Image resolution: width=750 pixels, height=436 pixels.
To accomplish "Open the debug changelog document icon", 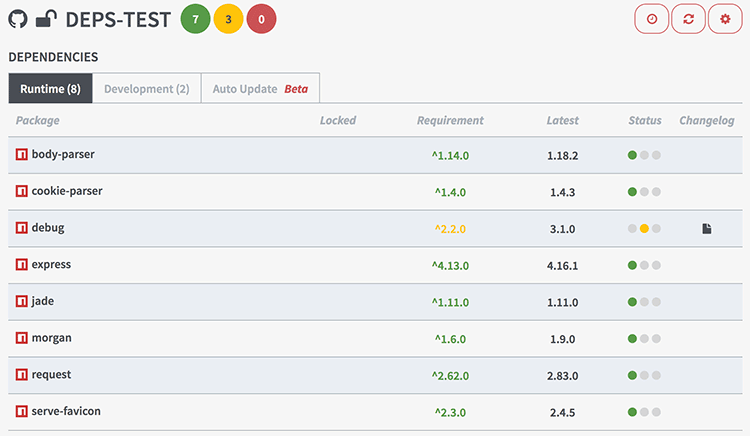I will point(706,229).
